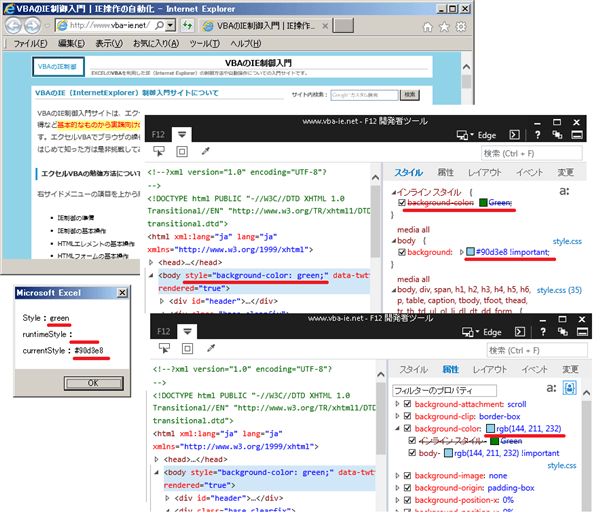Viewport: 600px width, 523px height.
Task: Uncheck body background #90d3e8 checkbox
Action: (x=402, y=252)
